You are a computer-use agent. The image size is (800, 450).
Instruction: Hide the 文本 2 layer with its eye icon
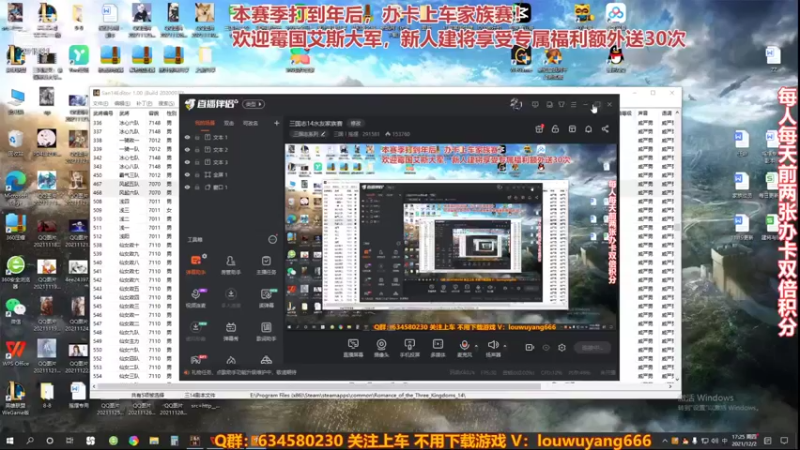[x=187, y=150]
